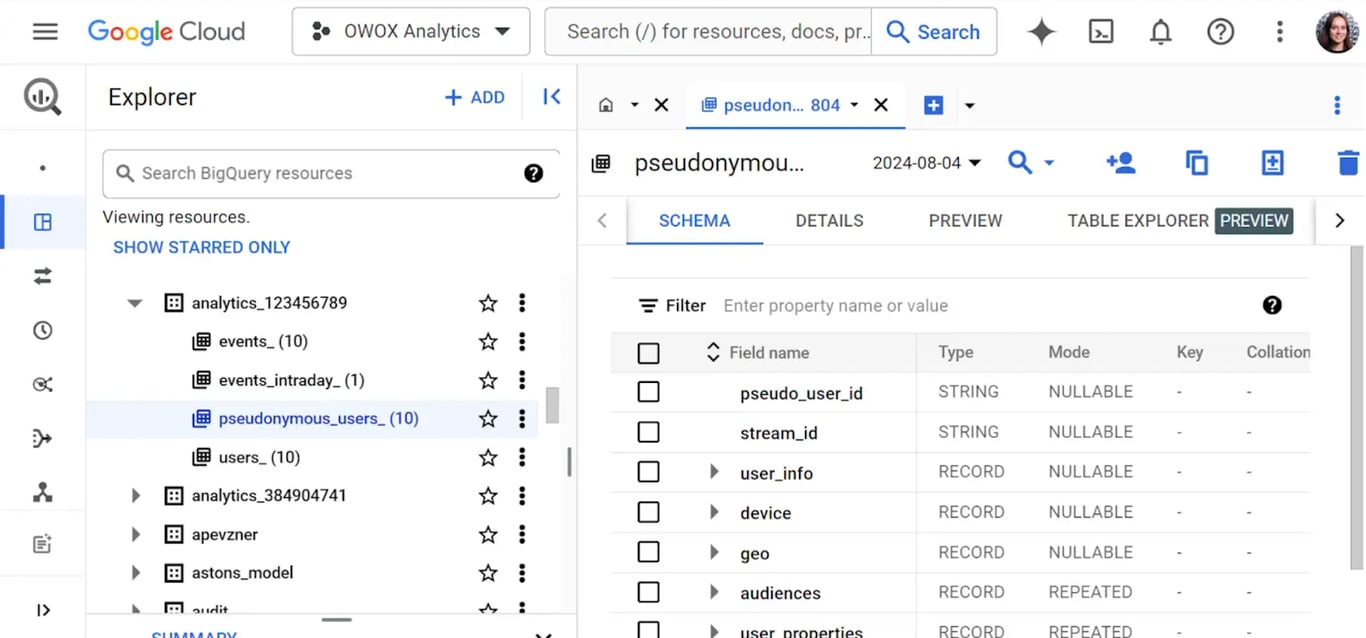This screenshot has width=1366, height=638.
Task: Collapse the analytics_123456789 dataset
Action: coord(135,303)
